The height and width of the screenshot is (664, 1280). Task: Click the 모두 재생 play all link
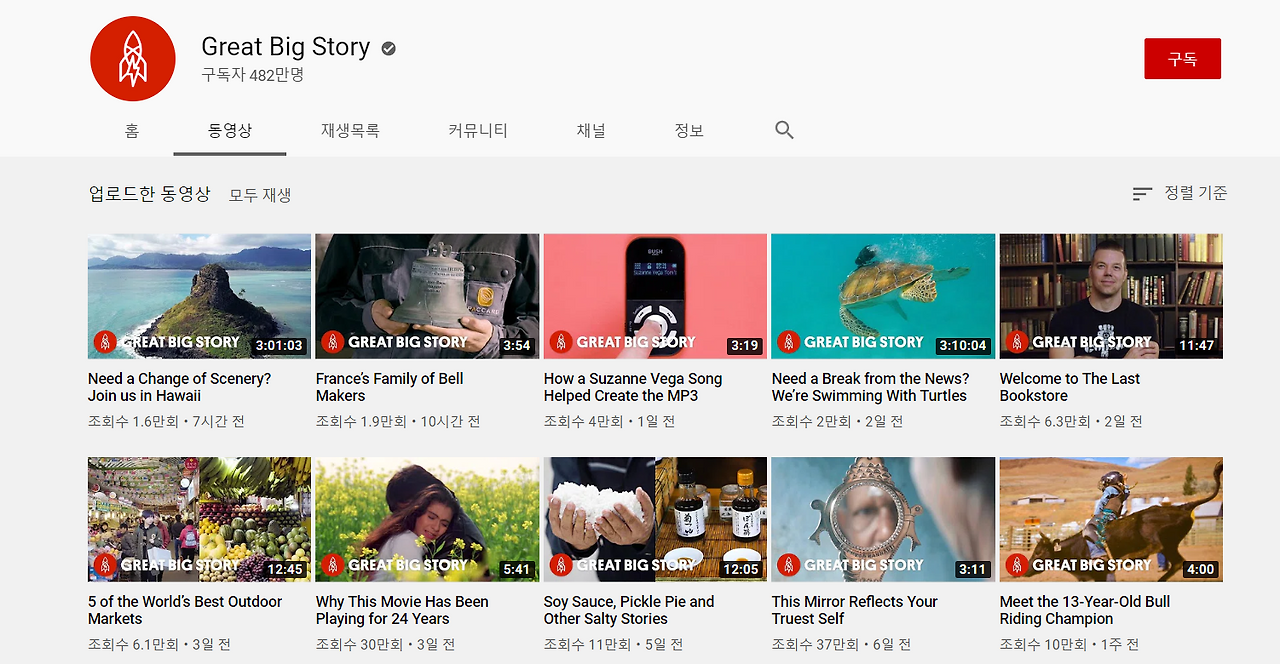pos(260,195)
